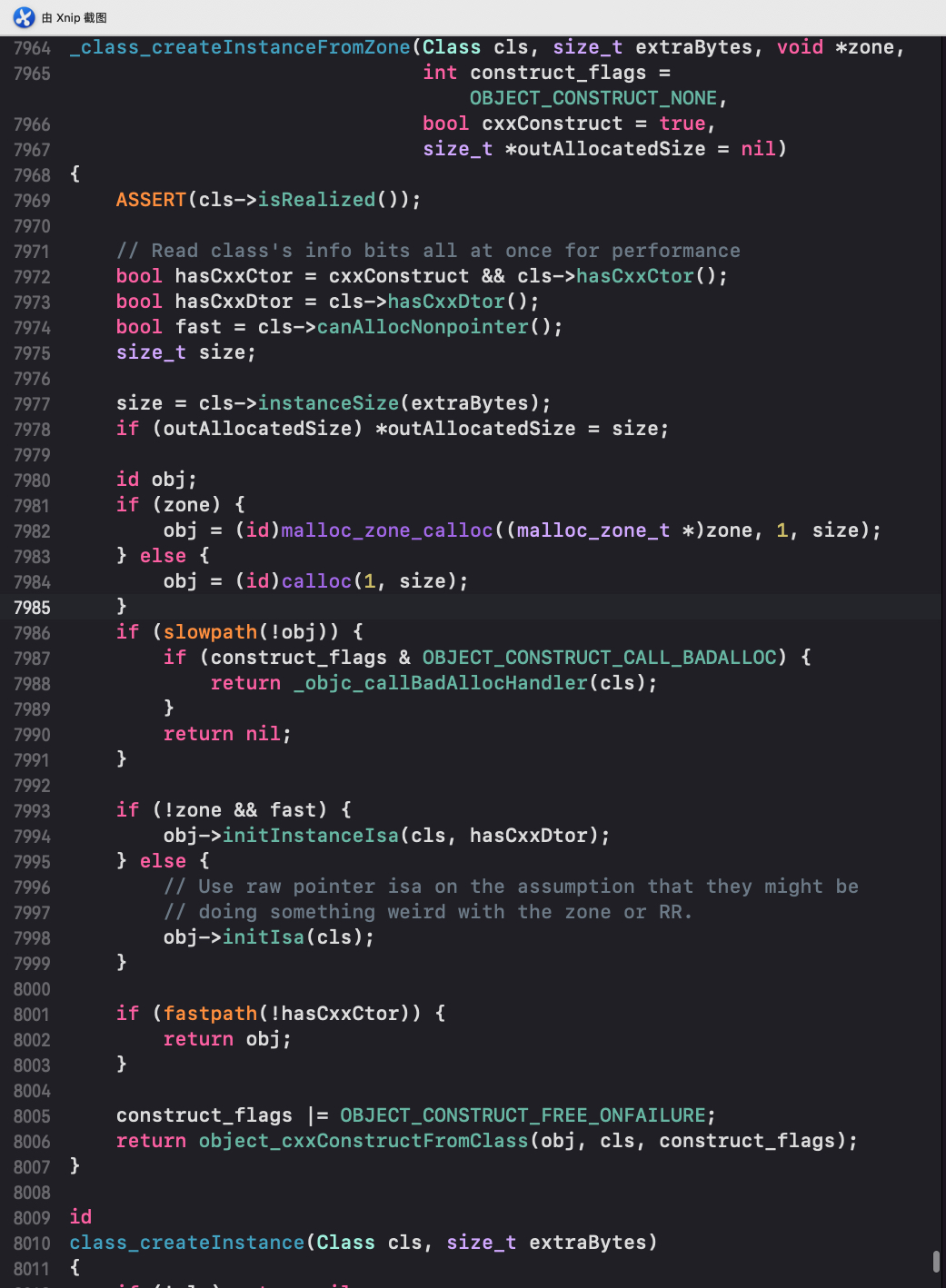Click 'size_t size;' declaration on line 7975
Screen dimensions: 946x1288
pyautogui.click(x=186, y=352)
